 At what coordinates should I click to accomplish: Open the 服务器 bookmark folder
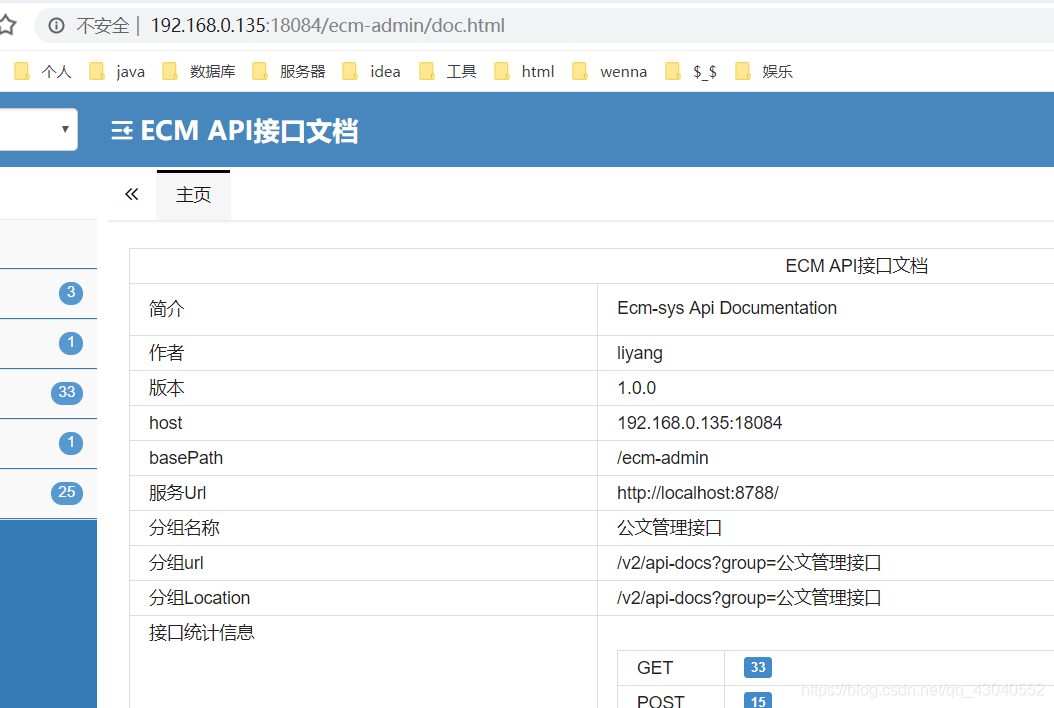click(x=289, y=71)
